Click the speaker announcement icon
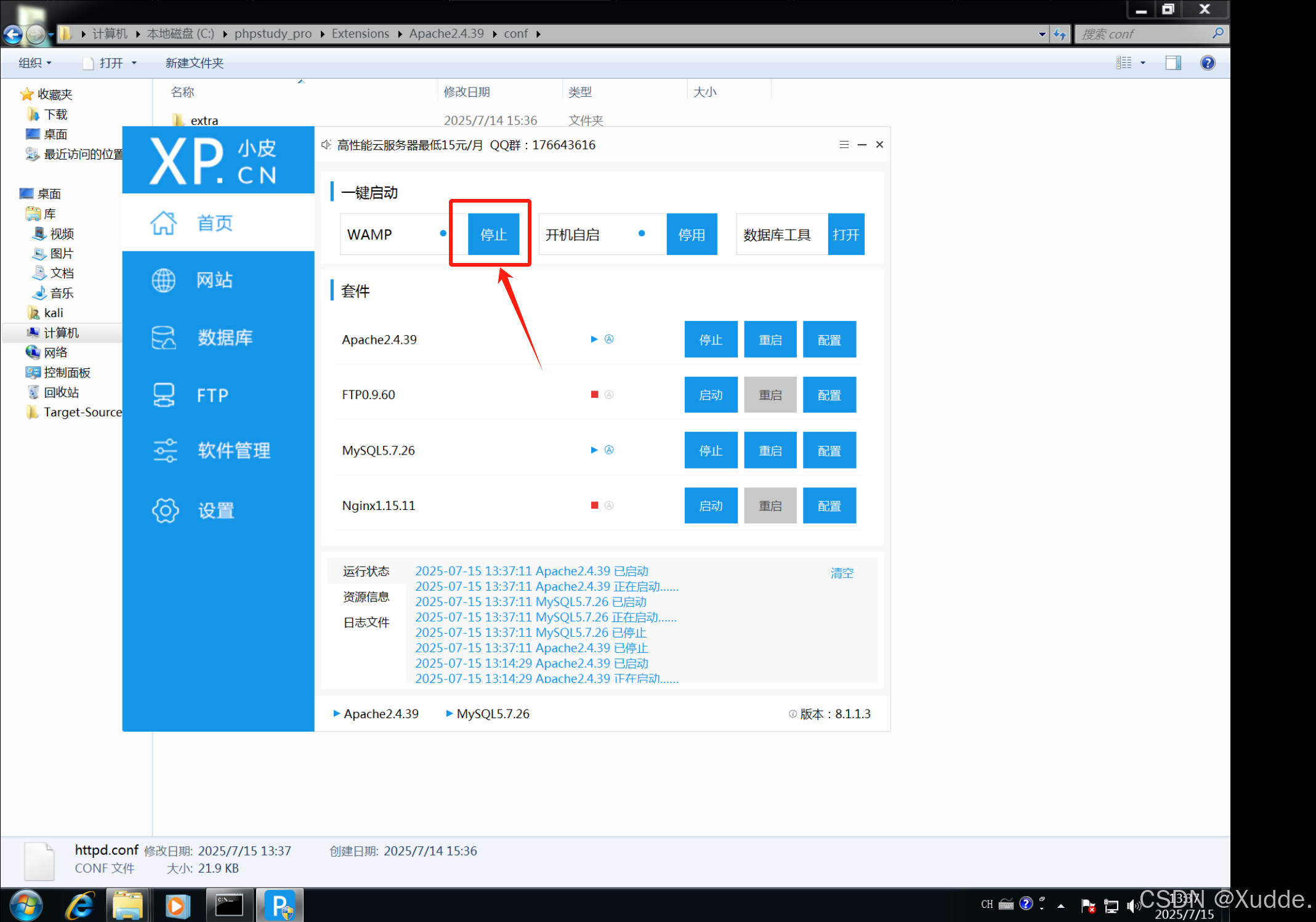Screen dimensions: 1316x922 coord(326,145)
